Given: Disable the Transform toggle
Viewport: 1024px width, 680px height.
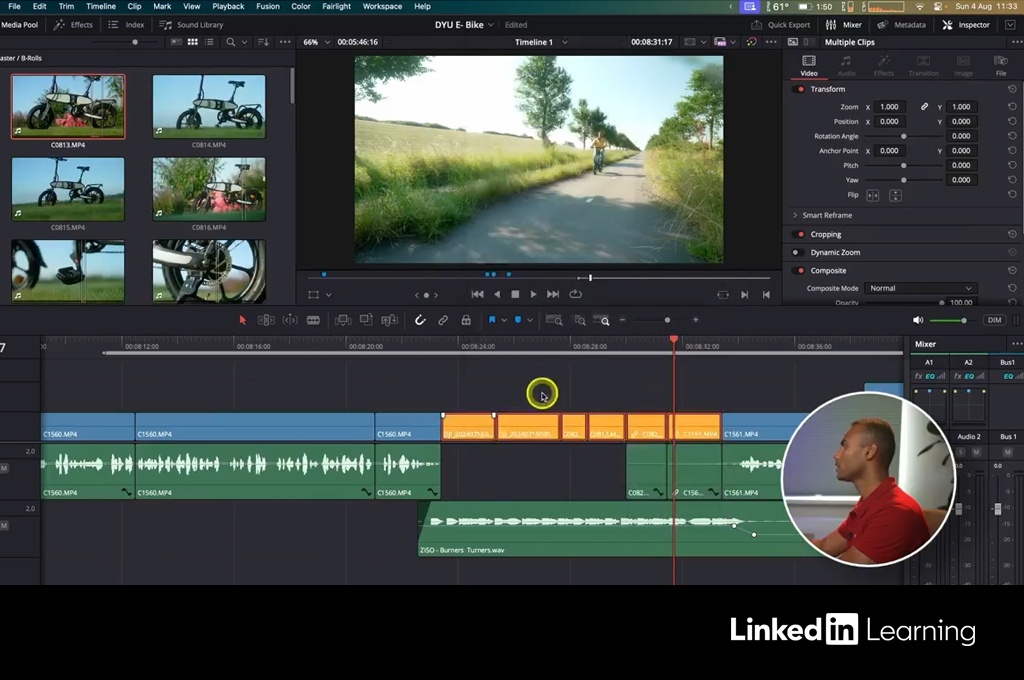Looking at the screenshot, I should point(799,89).
